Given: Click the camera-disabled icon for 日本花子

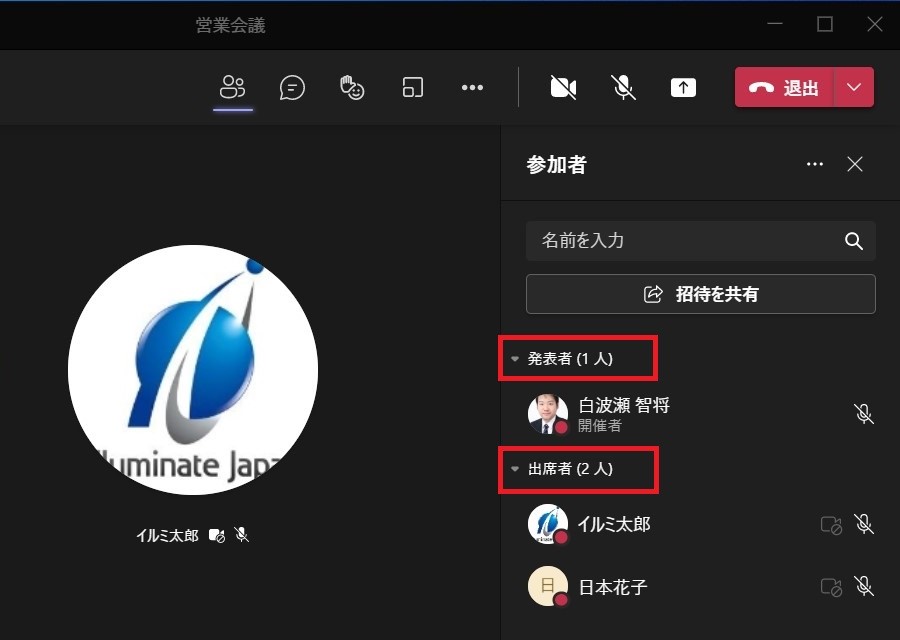Looking at the screenshot, I should click(x=831, y=587).
